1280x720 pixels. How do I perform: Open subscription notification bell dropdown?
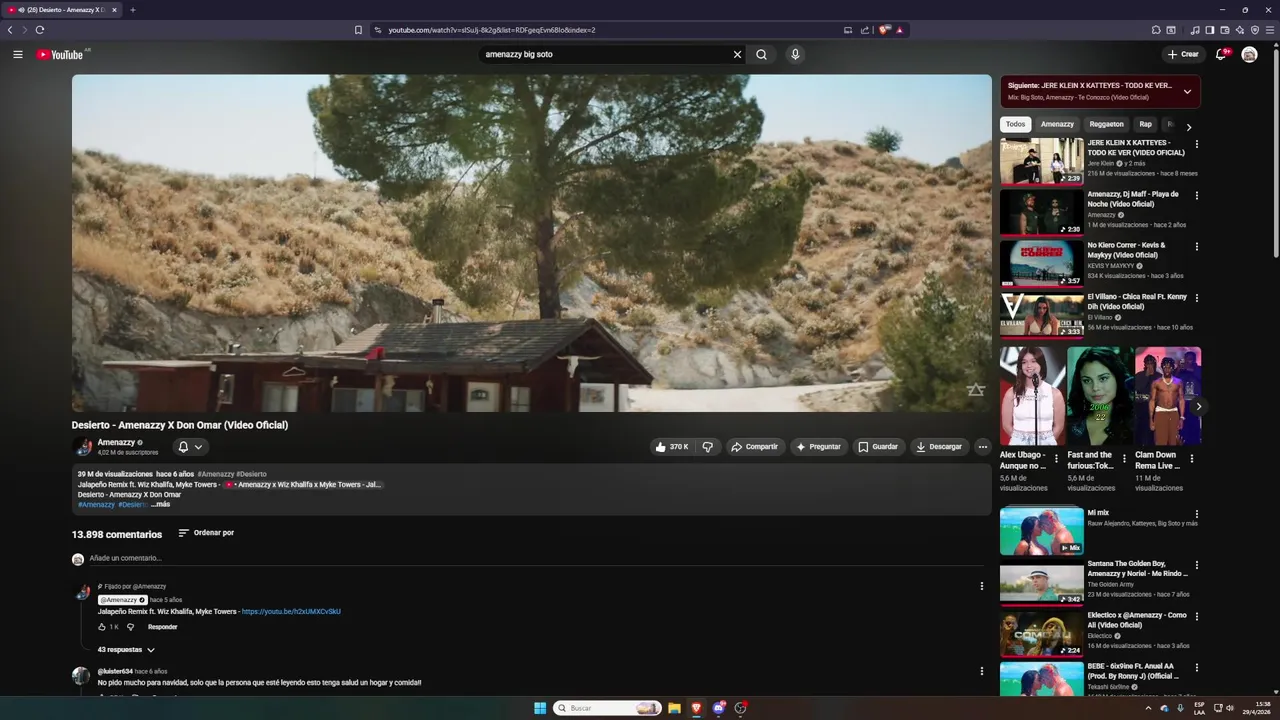190,447
